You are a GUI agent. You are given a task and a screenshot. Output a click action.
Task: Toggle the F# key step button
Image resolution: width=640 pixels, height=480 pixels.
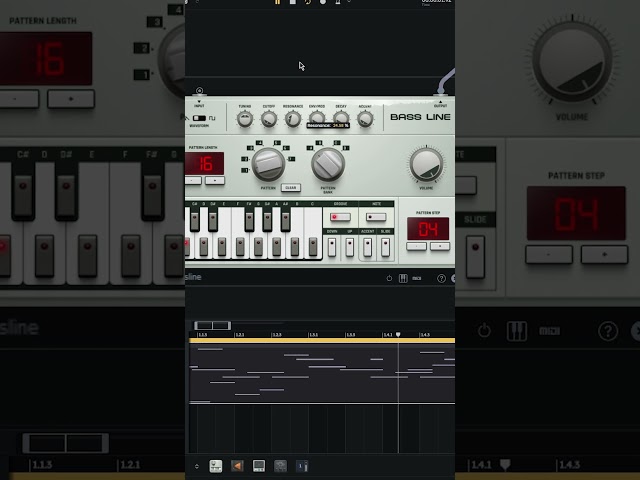point(249,221)
